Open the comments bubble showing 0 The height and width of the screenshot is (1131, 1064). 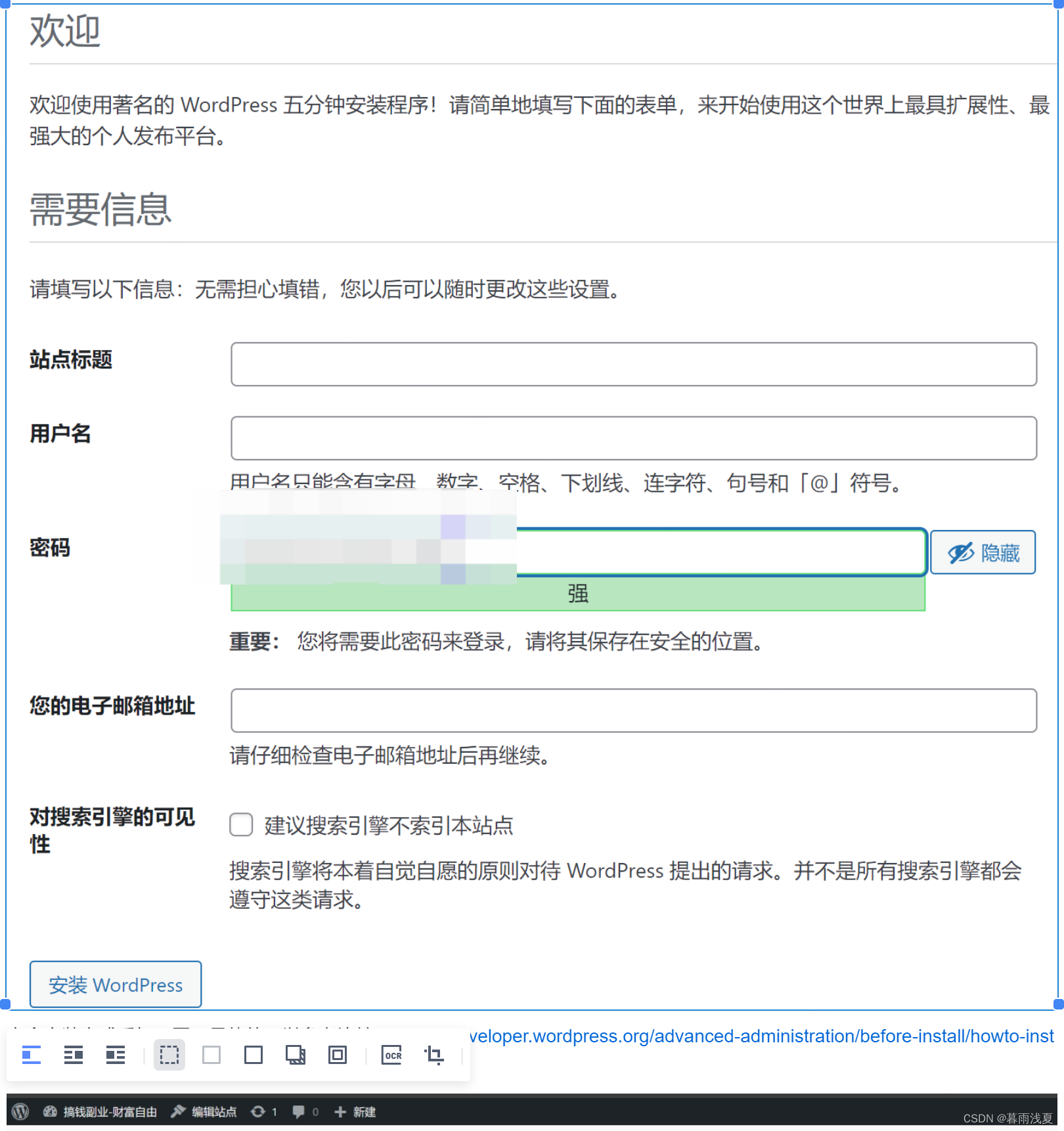[x=305, y=1111]
